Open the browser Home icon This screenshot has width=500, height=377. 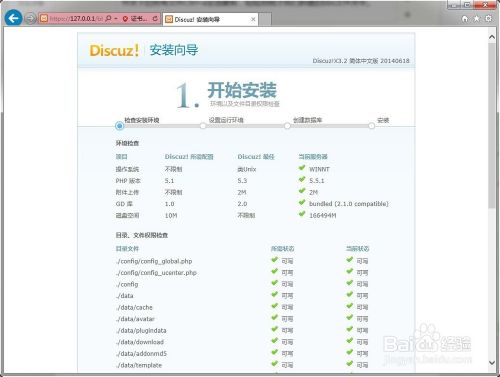(x=465, y=19)
